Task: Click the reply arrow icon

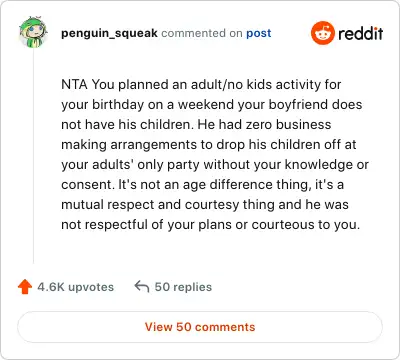Action: click(142, 287)
